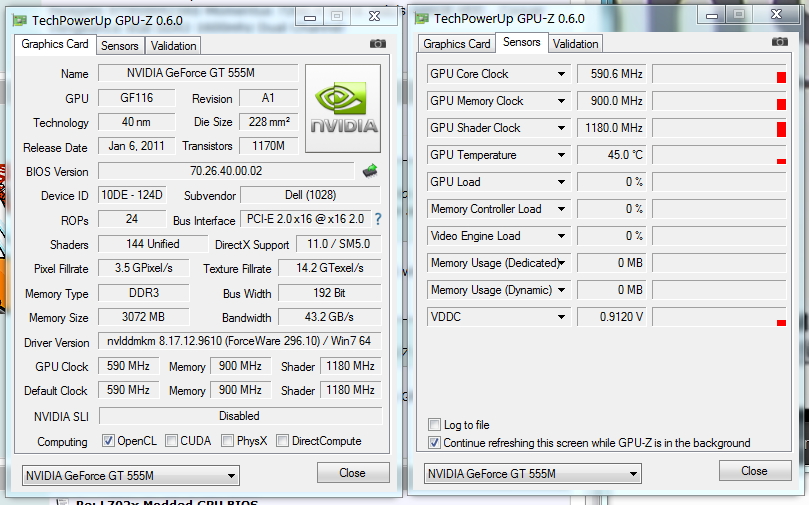The height and width of the screenshot is (505, 809).
Task: Click the BIOS Version field 70.26.40.00.02
Action: click(x=226, y=171)
